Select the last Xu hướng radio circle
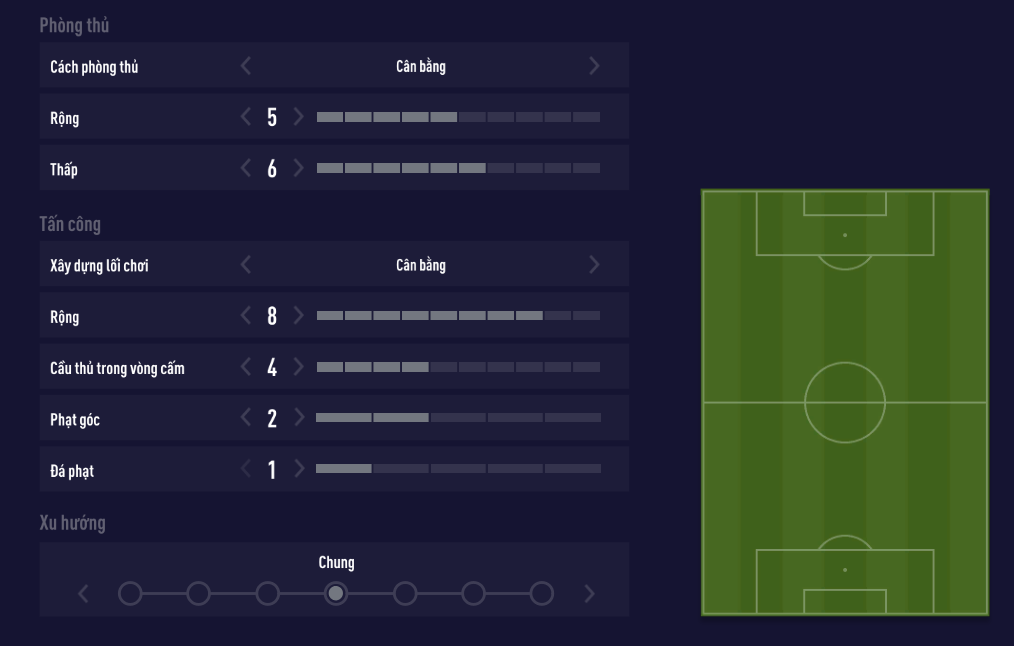1014x646 pixels. (541, 594)
